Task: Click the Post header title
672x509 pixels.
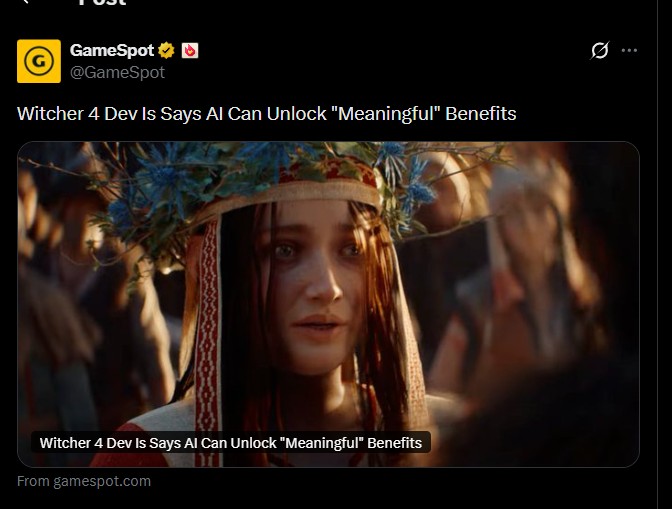Action: [x=102, y=3]
